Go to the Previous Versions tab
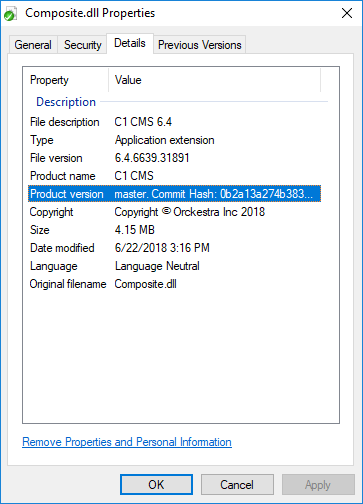Image resolution: width=363 pixels, height=504 pixels. click(x=200, y=45)
